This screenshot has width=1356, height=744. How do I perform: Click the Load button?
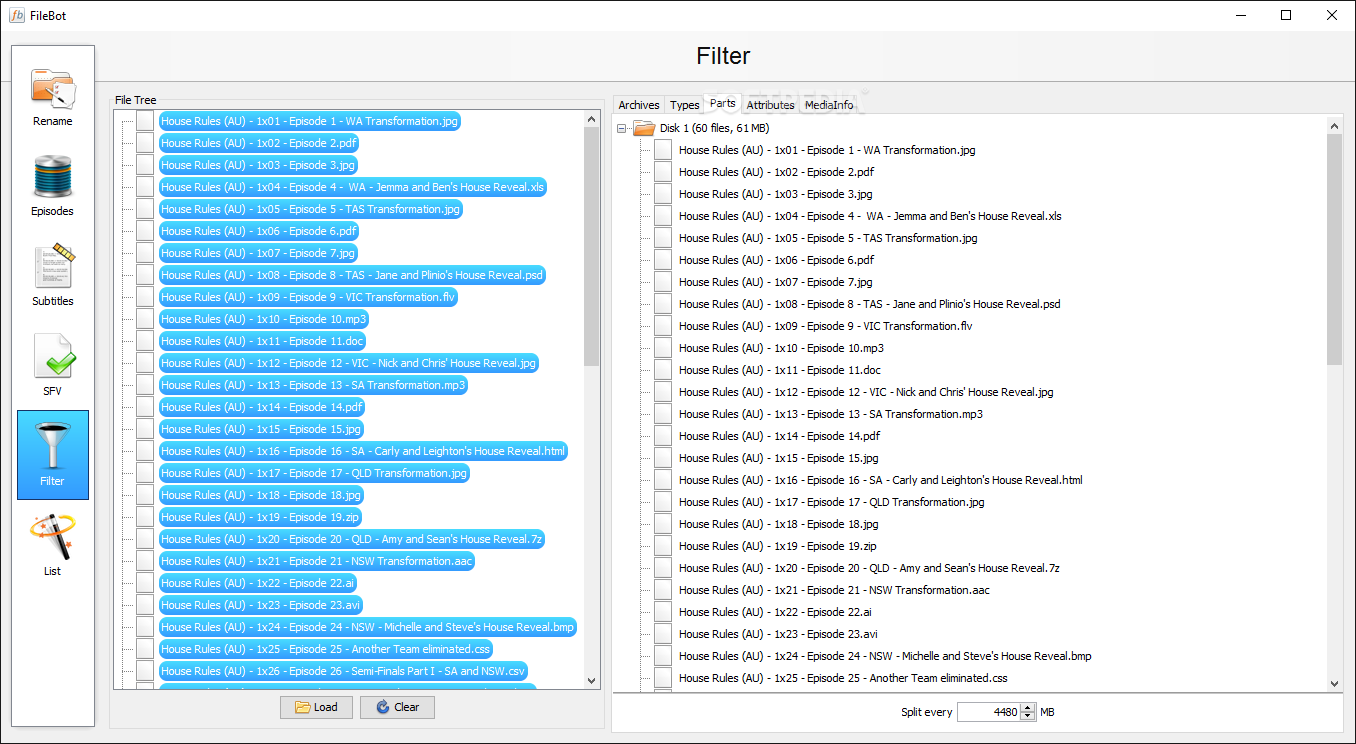pyautogui.click(x=316, y=707)
